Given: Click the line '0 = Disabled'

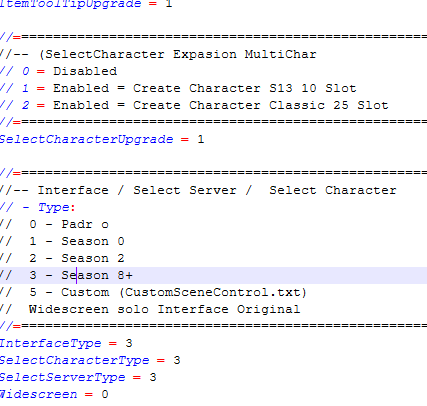Looking at the screenshot, I should 69,71.
